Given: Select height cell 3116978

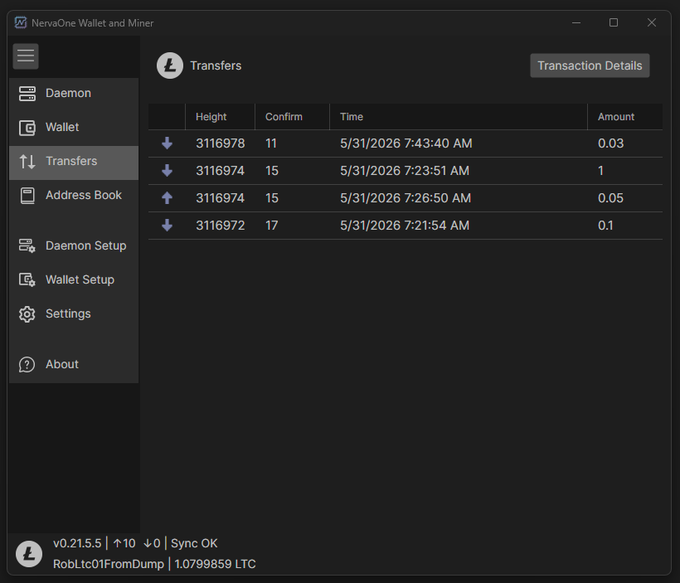Looking at the screenshot, I should 220,143.
